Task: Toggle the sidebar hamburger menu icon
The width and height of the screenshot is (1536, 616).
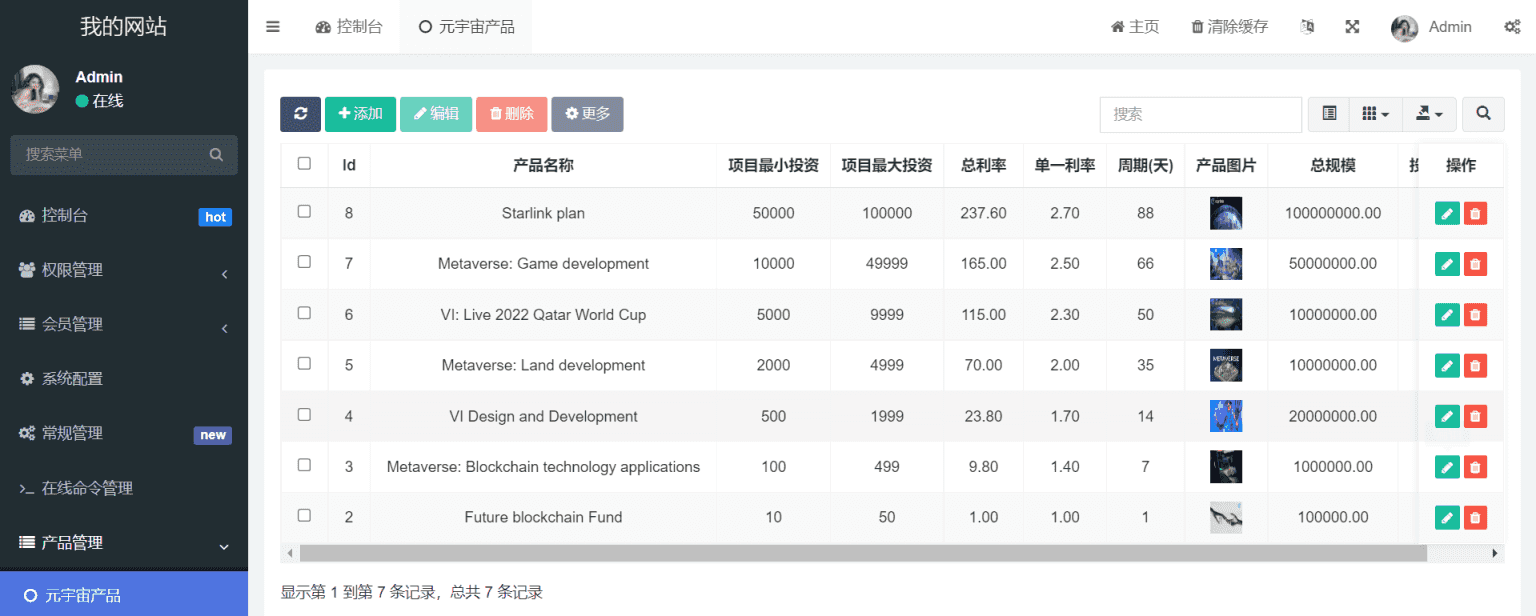Action: click(x=273, y=27)
